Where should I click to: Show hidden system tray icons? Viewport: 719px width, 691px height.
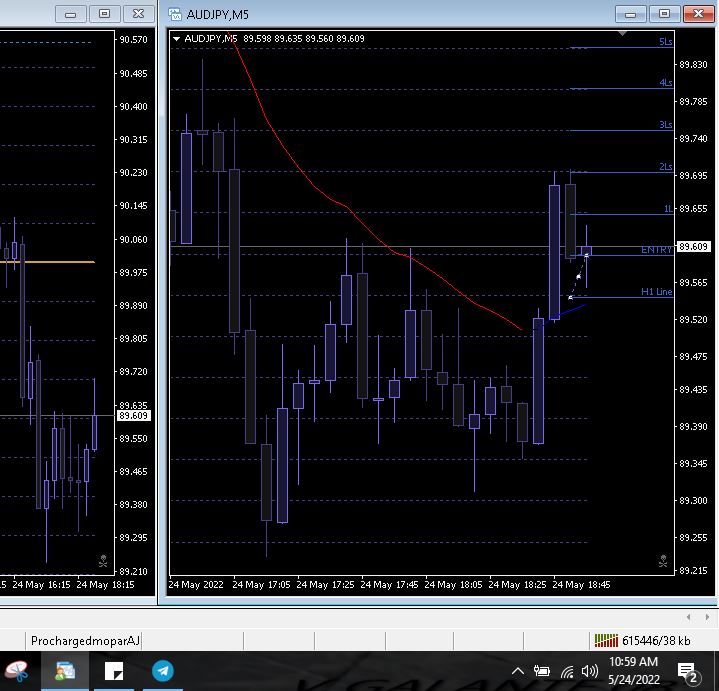click(518, 671)
